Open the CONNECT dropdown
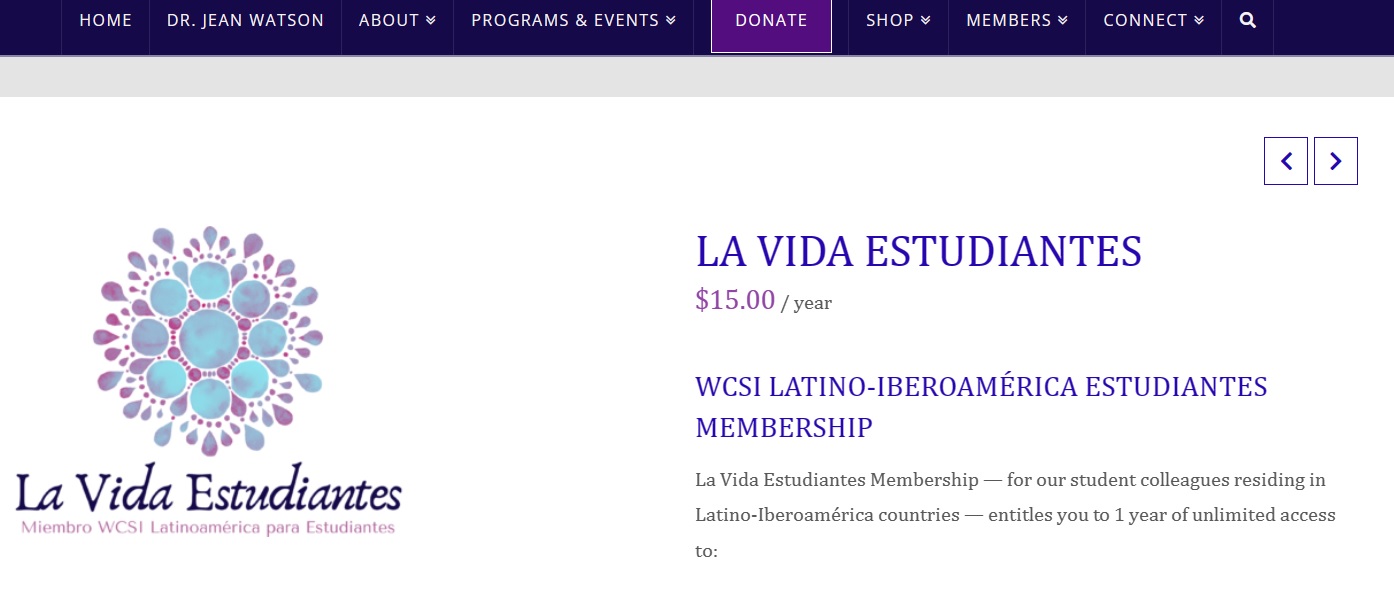The height and width of the screenshot is (594, 1394). pos(1153,20)
